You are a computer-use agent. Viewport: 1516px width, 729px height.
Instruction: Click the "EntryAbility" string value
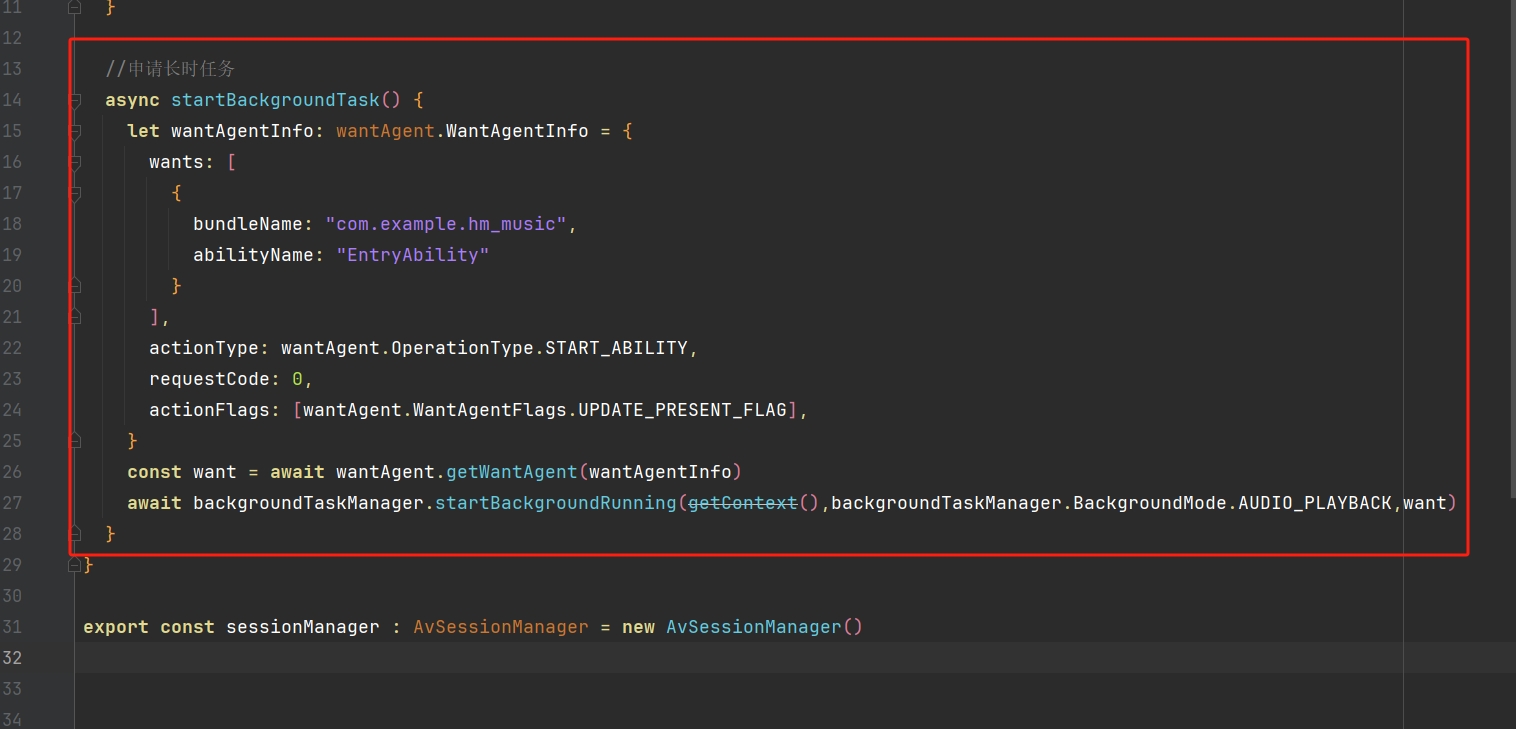pos(412,255)
